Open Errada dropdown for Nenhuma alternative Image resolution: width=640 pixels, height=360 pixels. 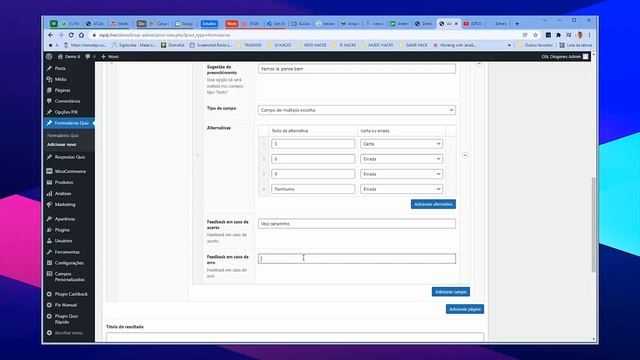click(x=402, y=189)
